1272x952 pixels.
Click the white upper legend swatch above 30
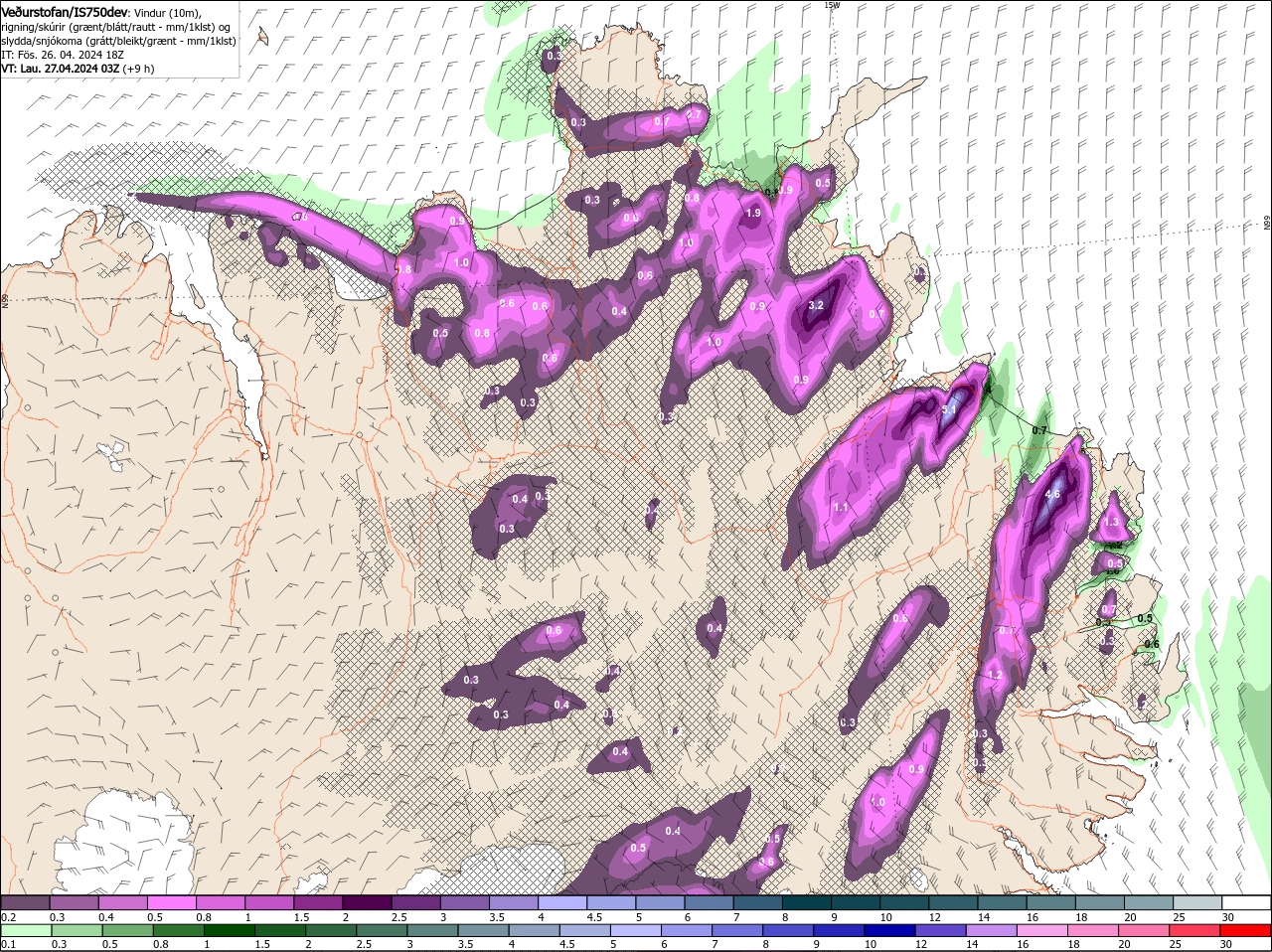click(x=1246, y=902)
